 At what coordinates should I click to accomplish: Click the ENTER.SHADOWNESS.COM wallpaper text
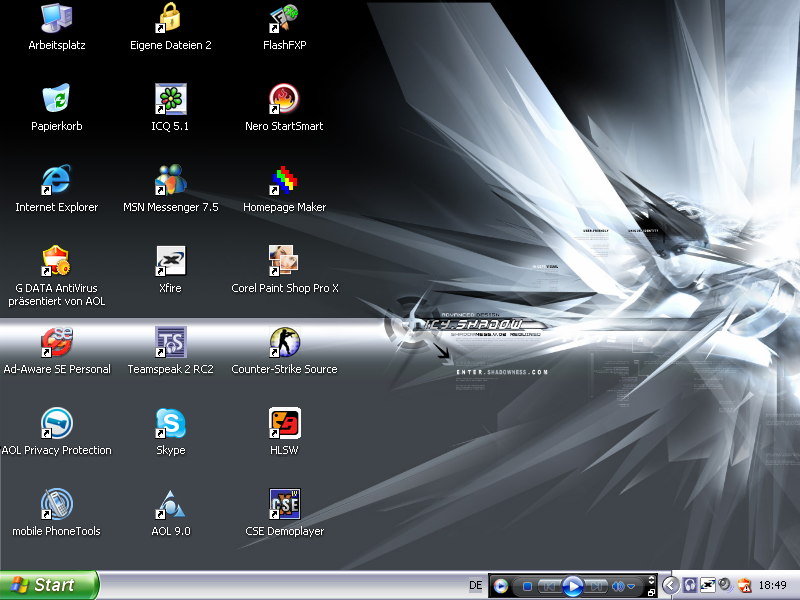(x=502, y=372)
